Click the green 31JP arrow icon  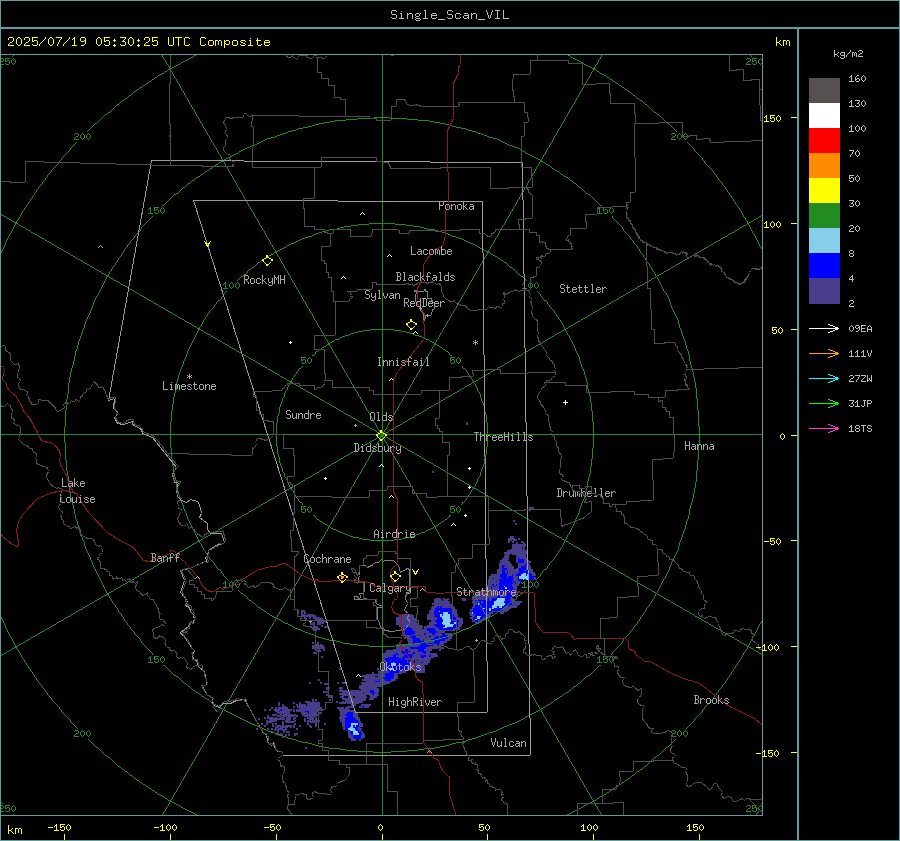[824, 404]
